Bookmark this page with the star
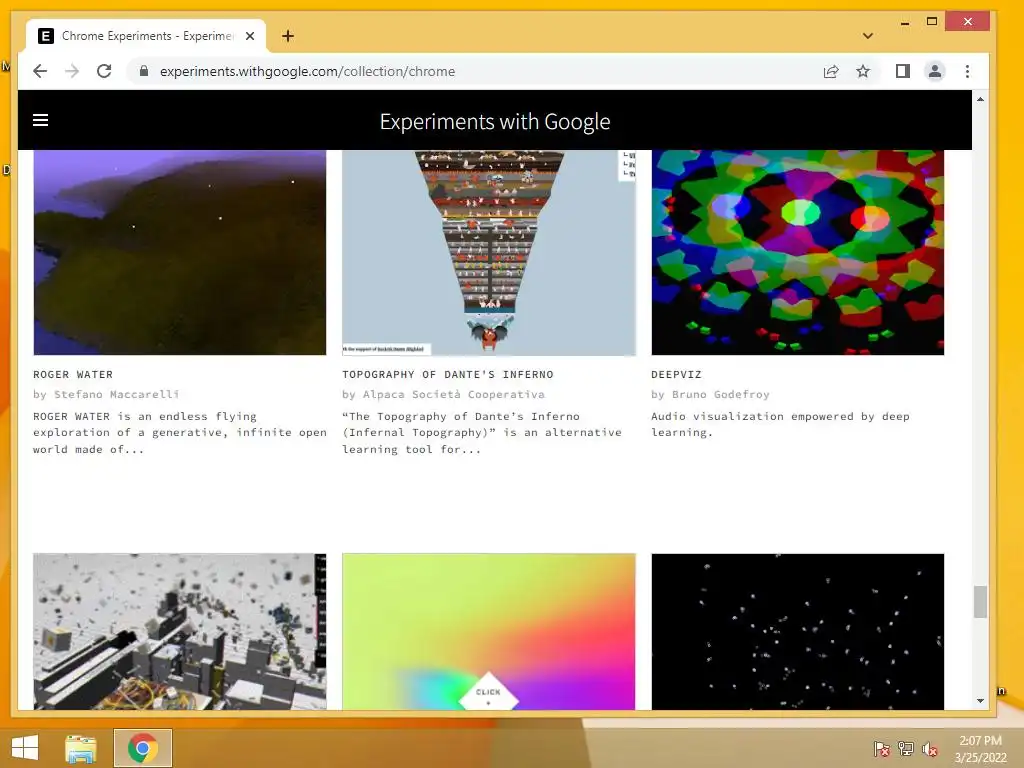Image resolution: width=1024 pixels, height=768 pixels. coord(863,71)
